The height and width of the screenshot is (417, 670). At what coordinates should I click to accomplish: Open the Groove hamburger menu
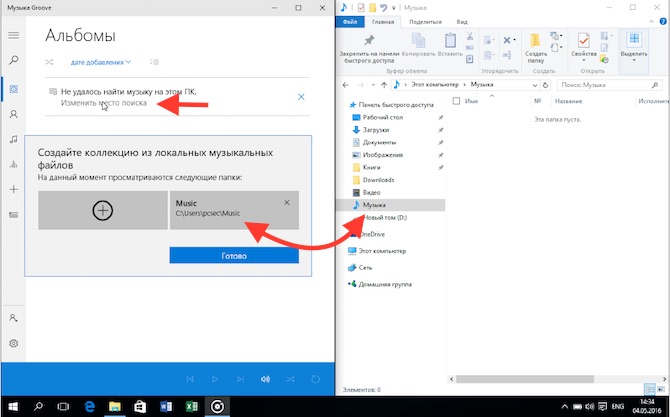[14, 35]
